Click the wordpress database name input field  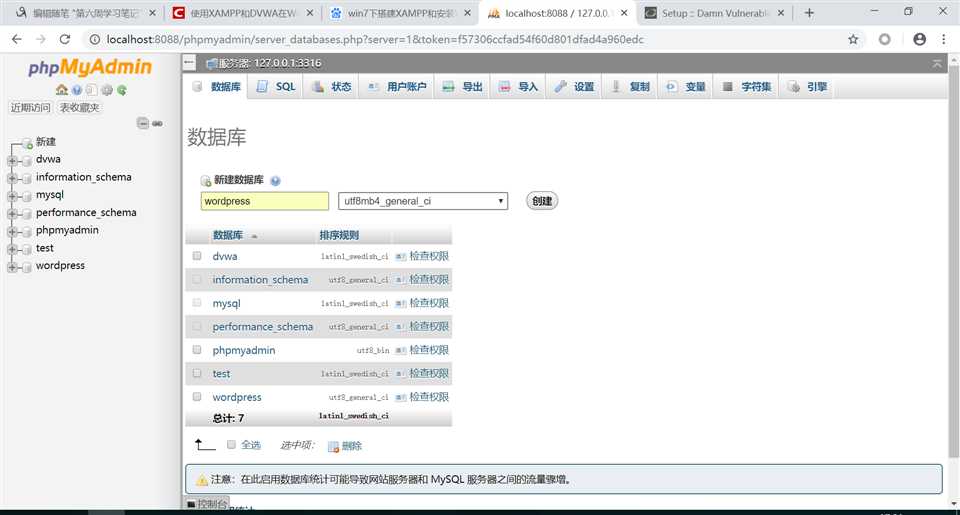pos(264,201)
